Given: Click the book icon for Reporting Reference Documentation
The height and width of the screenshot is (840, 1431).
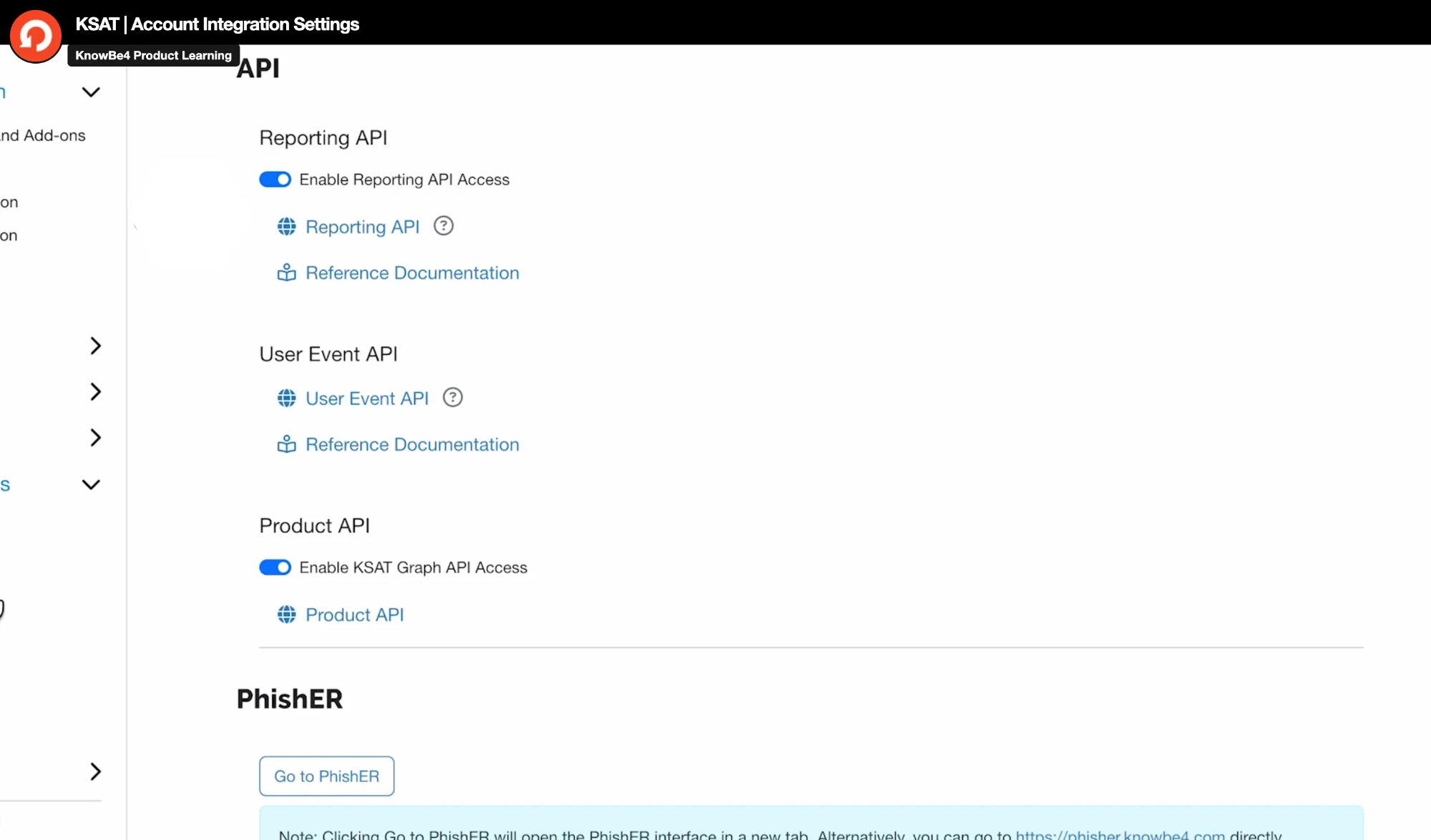Looking at the screenshot, I should pos(286,273).
